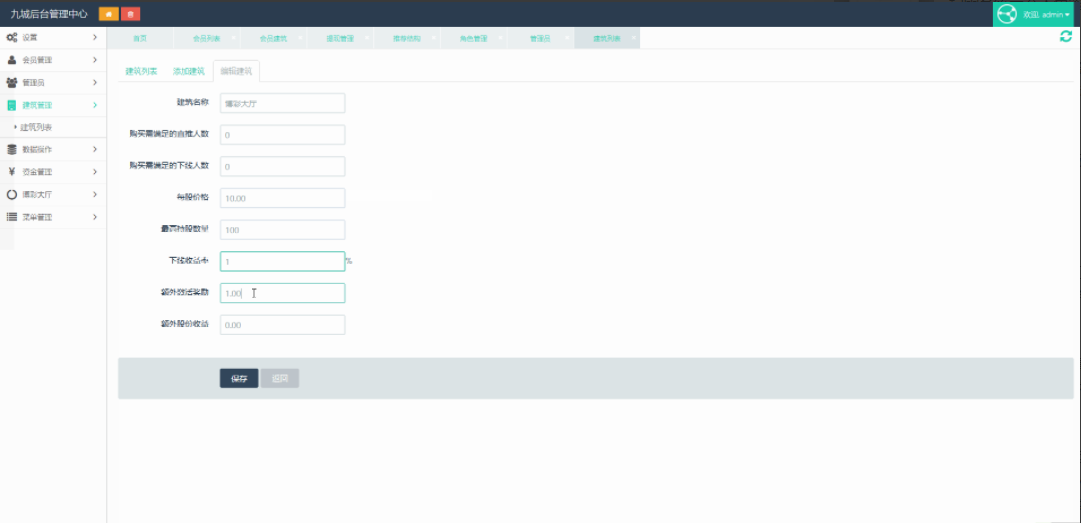
Task: Click the 返回 button
Action: [x=280, y=378]
